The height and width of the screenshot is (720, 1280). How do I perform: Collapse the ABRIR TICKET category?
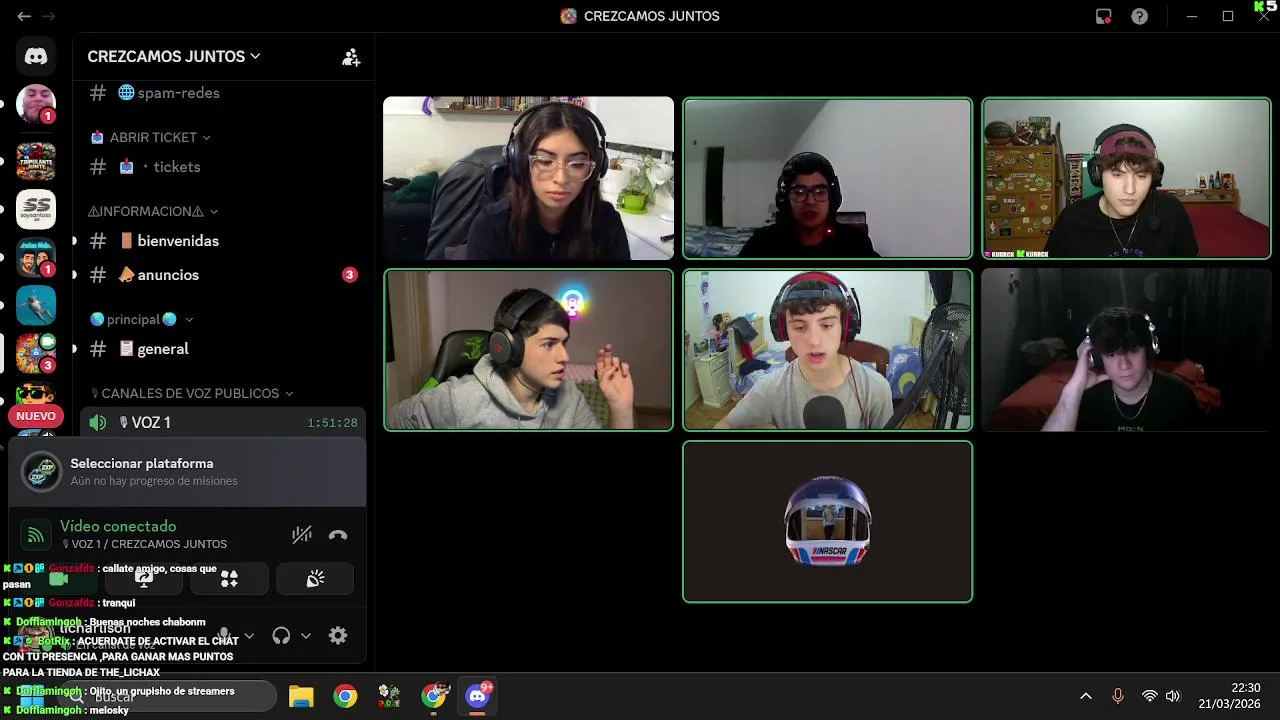tap(150, 137)
